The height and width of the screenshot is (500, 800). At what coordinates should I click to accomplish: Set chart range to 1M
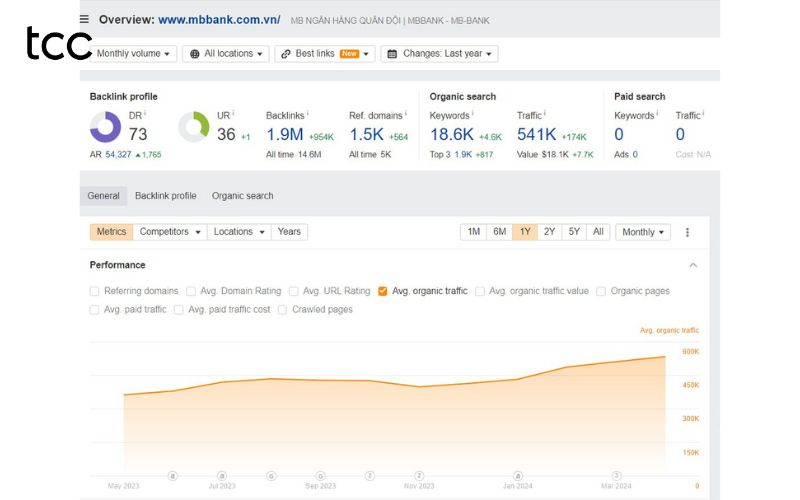click(x=473, y=232)
